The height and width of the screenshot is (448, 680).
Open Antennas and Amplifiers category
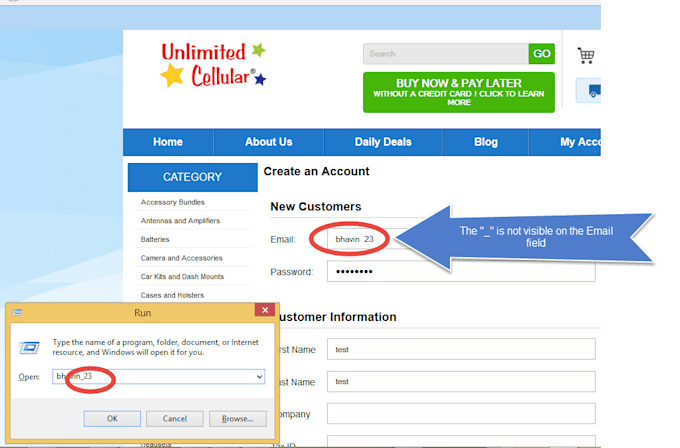[180, 221]
